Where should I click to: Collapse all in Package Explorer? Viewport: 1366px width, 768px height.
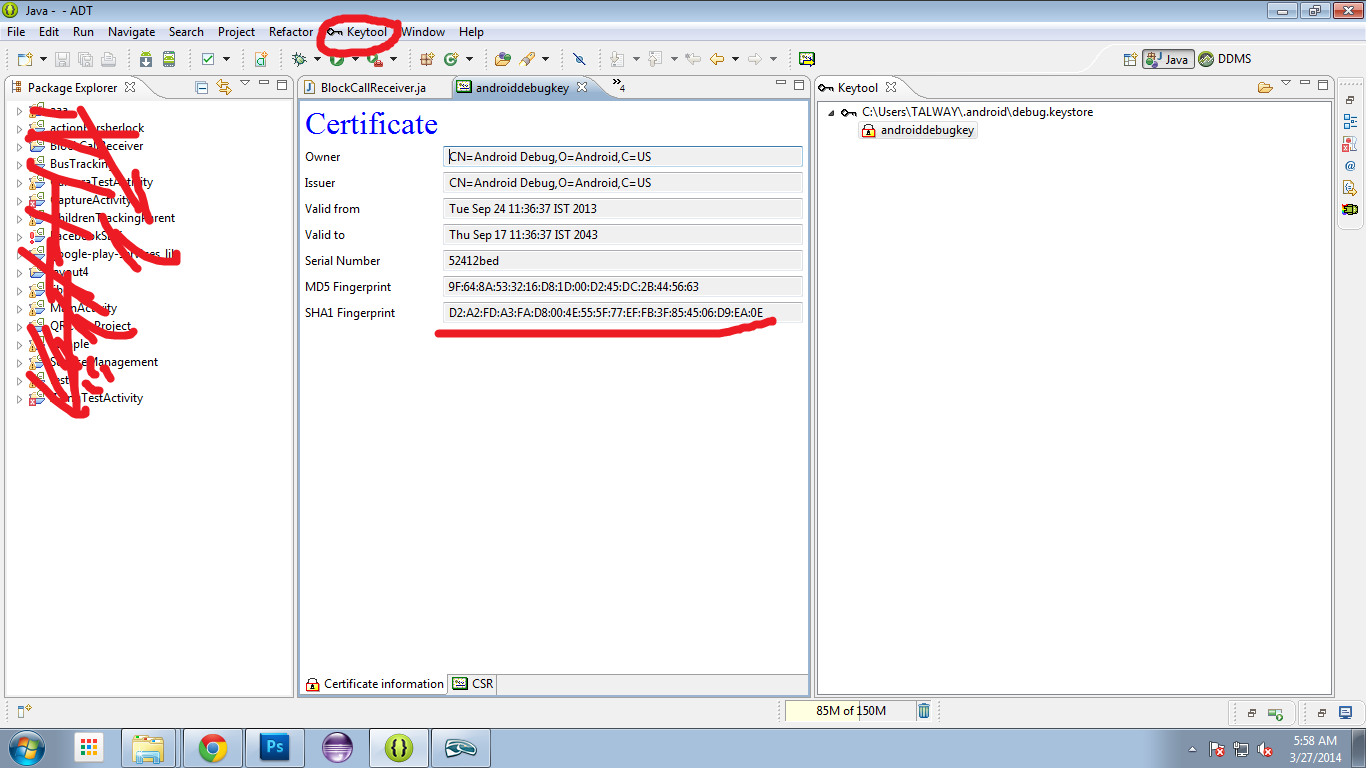click(202, 87)
